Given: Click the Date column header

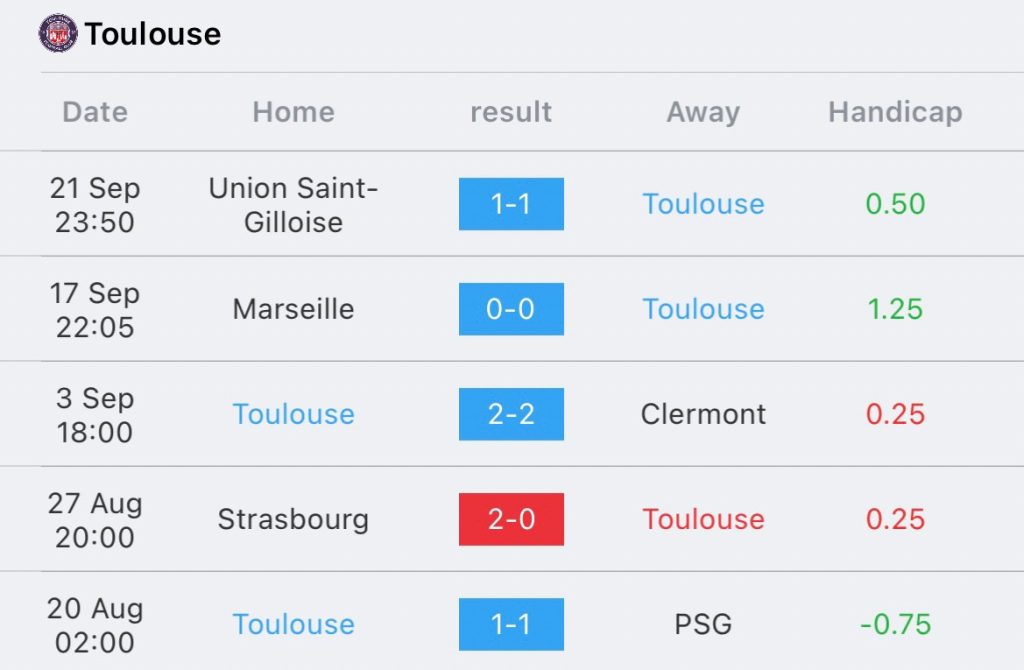Looking at the screenshot, I should [95, 112].
